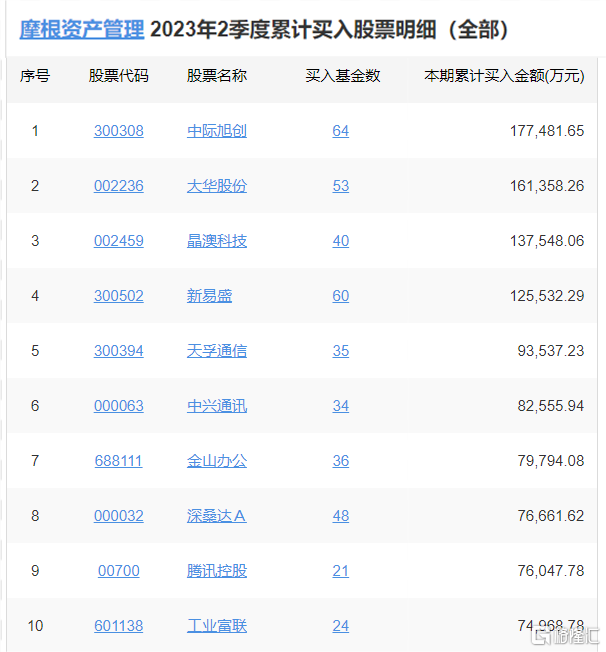Viewport: 606px width, 652px height.
Task: Open fund count 40 link
Action: tap(341, 241)
